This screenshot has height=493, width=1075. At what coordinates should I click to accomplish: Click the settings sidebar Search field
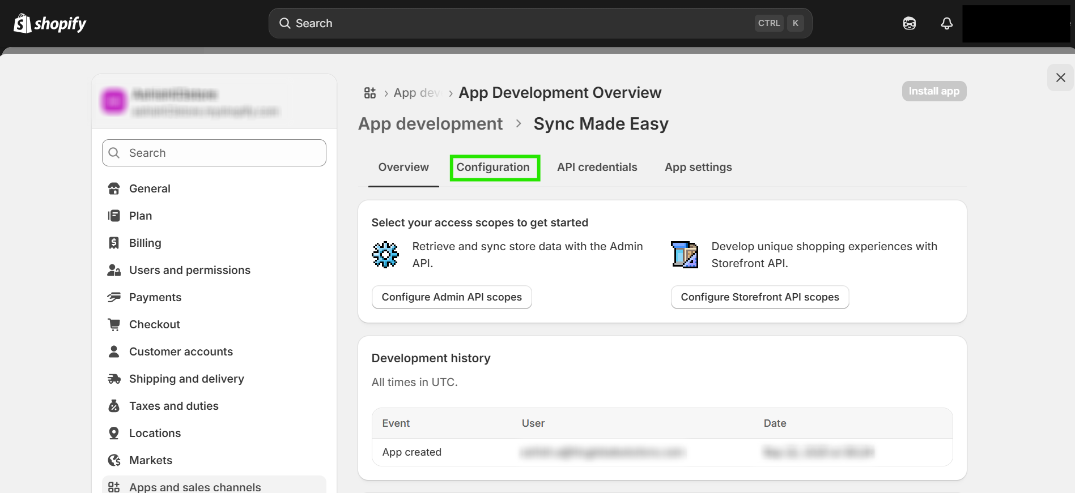[214, 153]
